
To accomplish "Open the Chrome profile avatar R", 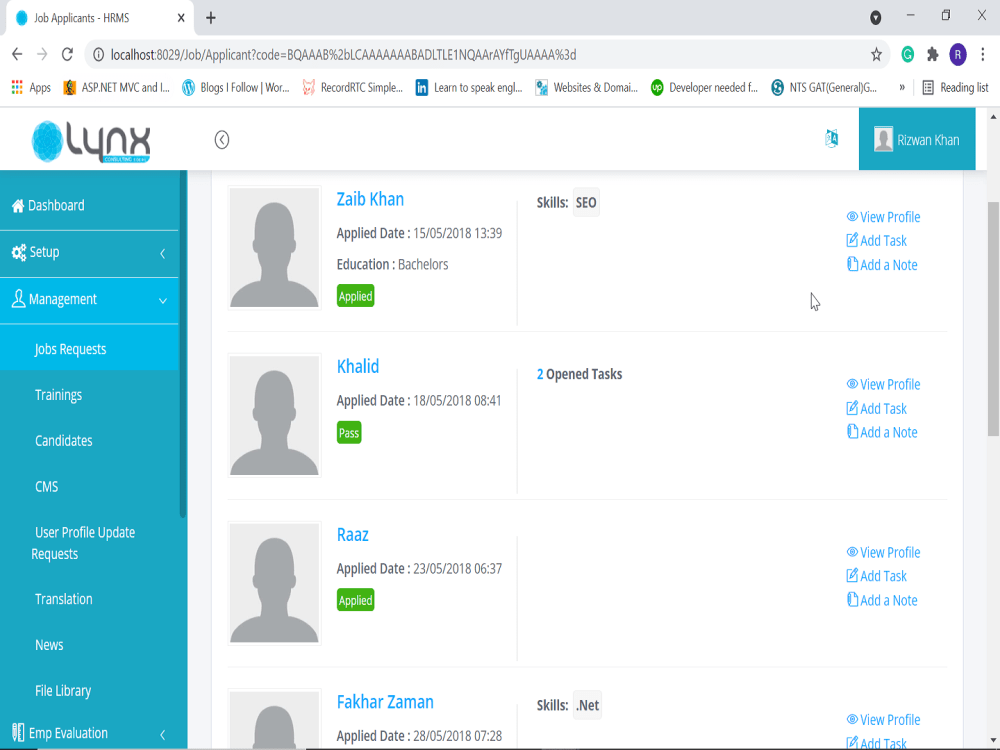I will (x=957, y=55).
